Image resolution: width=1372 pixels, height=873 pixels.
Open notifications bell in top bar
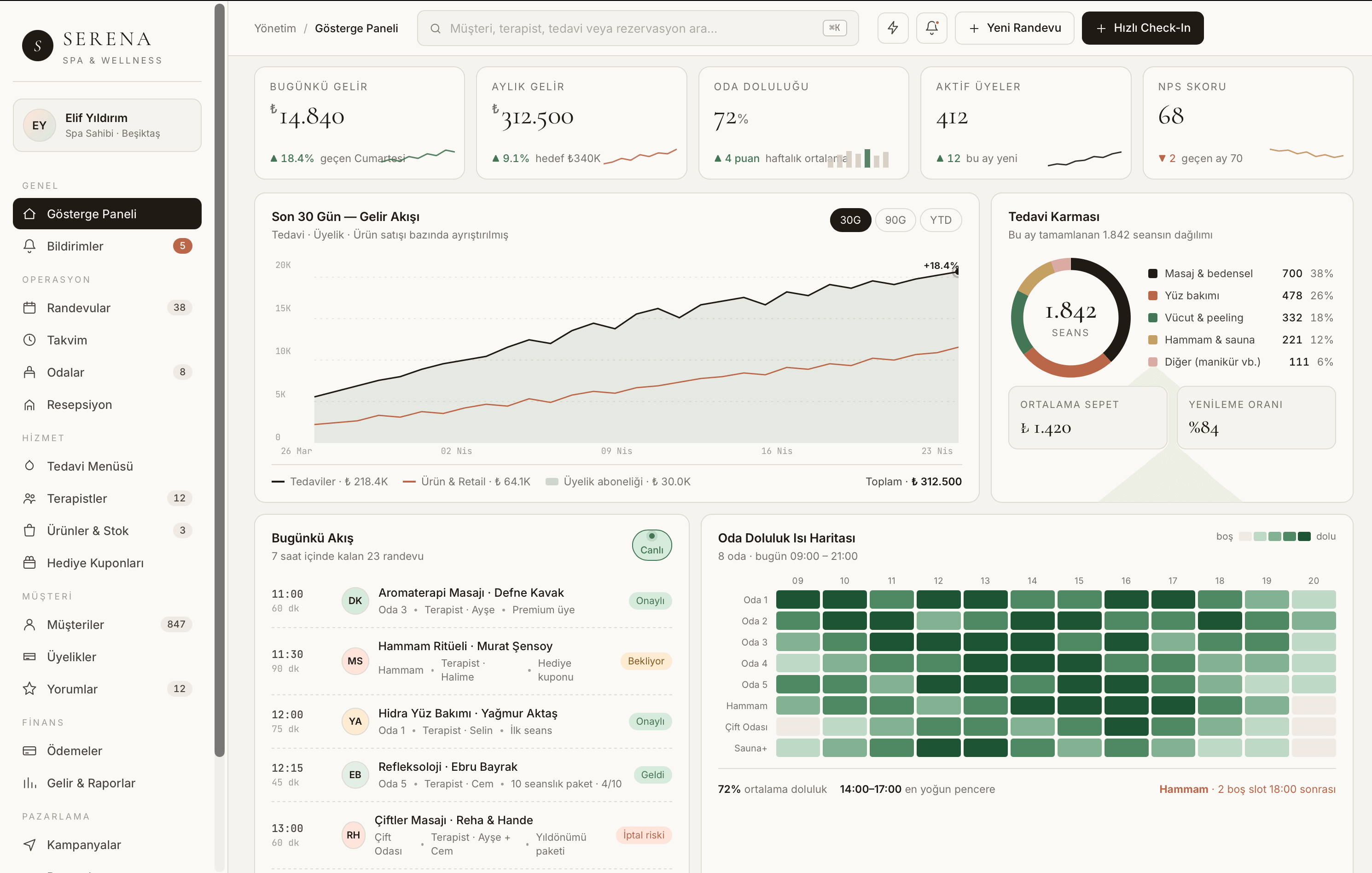(931, 28)
